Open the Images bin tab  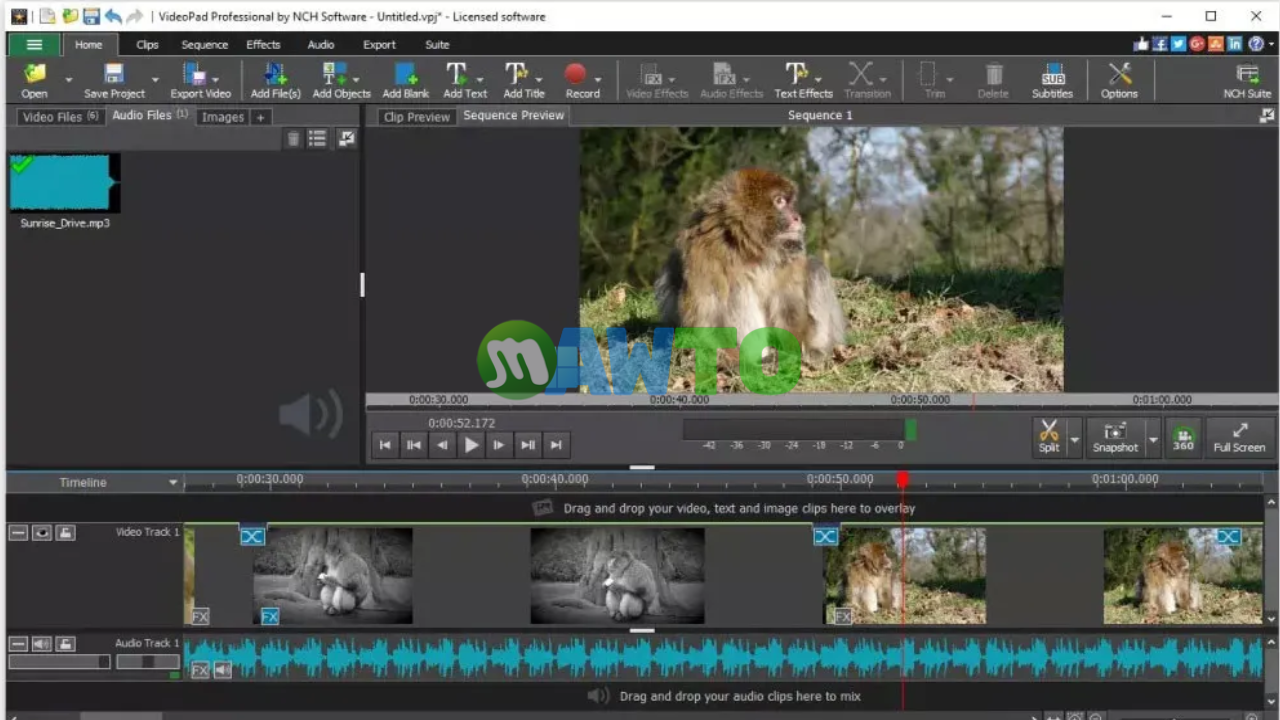coord(222,117)
